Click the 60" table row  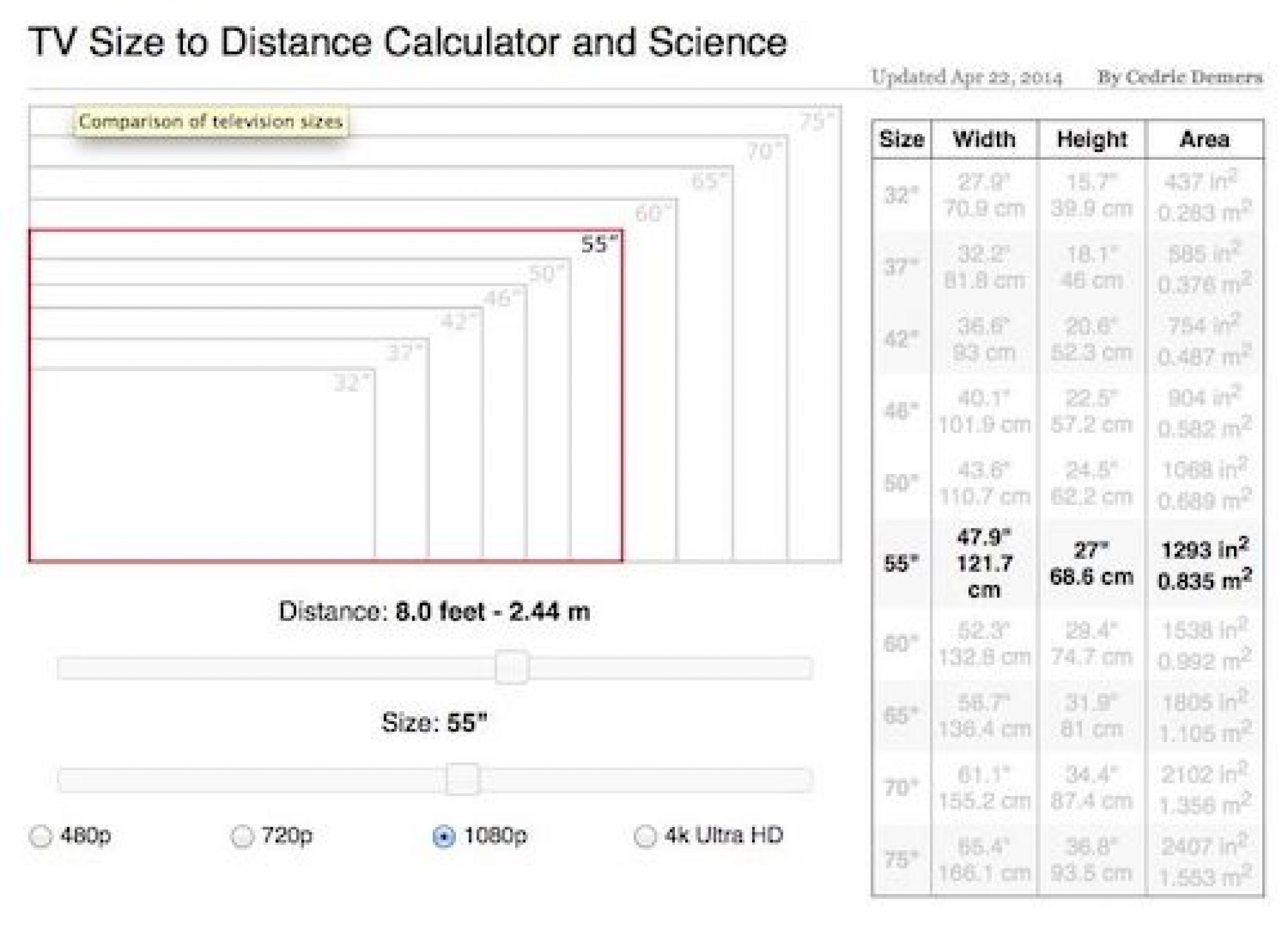pos(1067,644)
